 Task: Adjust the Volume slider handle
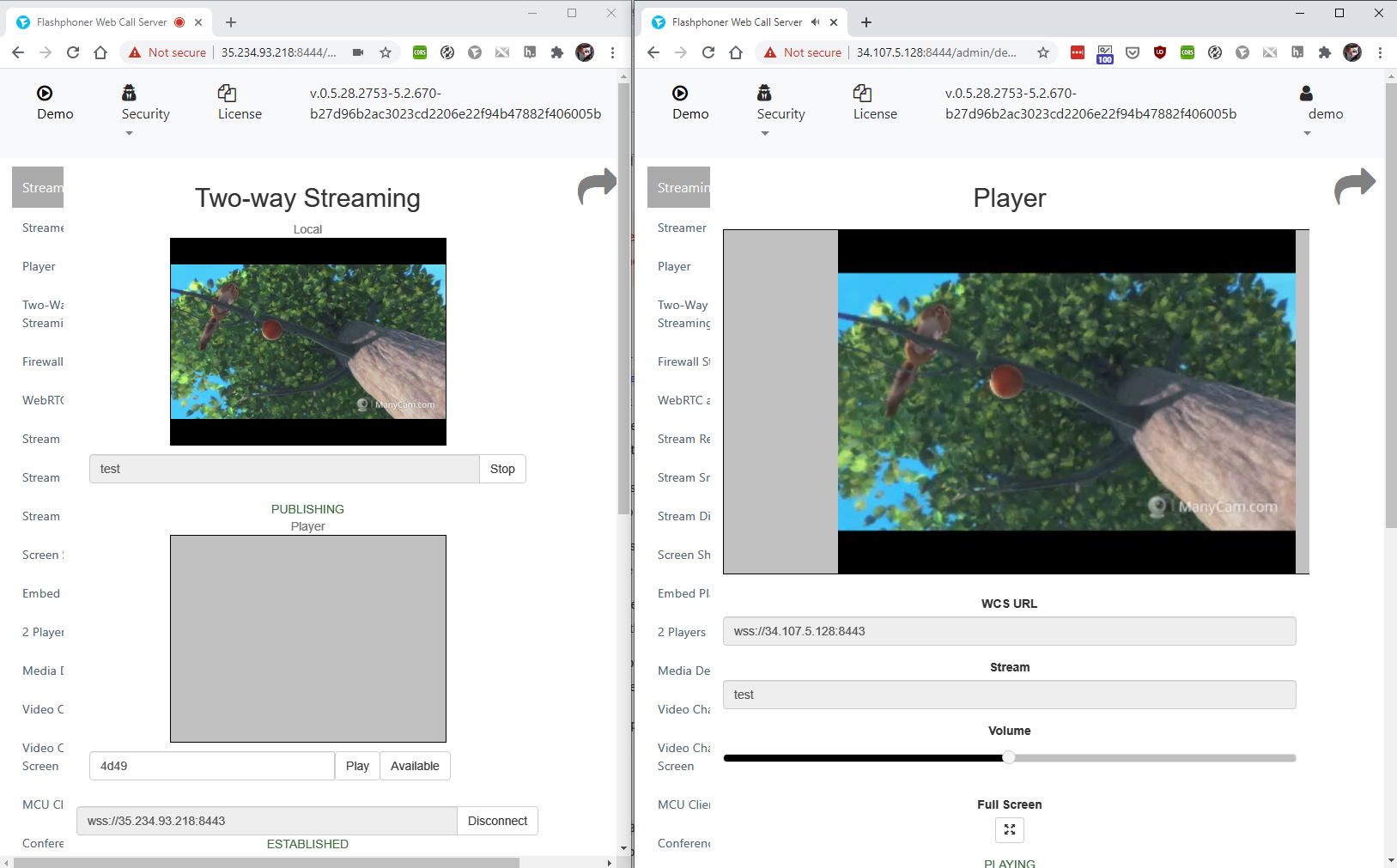[x=1009, y=757]
